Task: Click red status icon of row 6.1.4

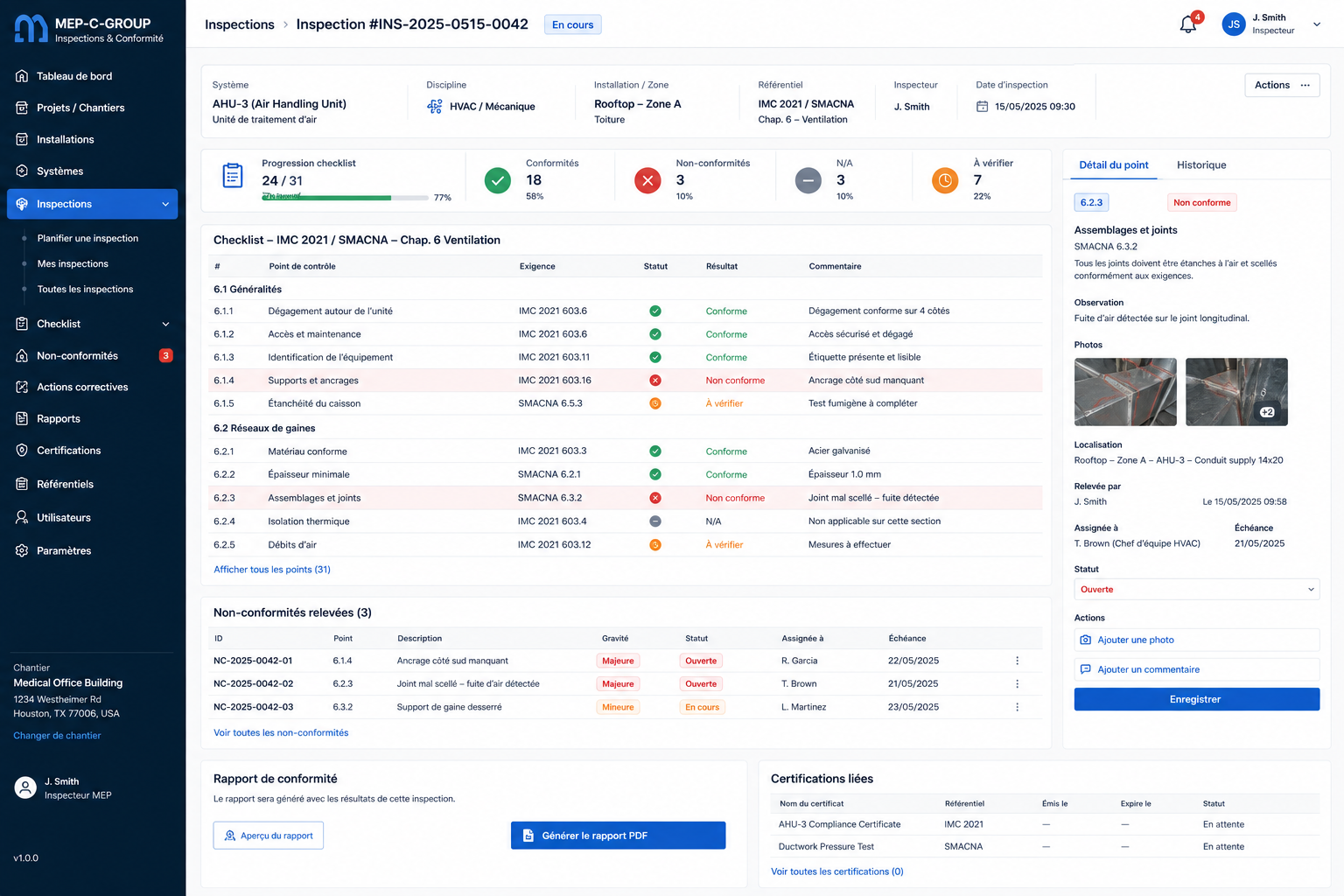Action: [x=655, y=381]
